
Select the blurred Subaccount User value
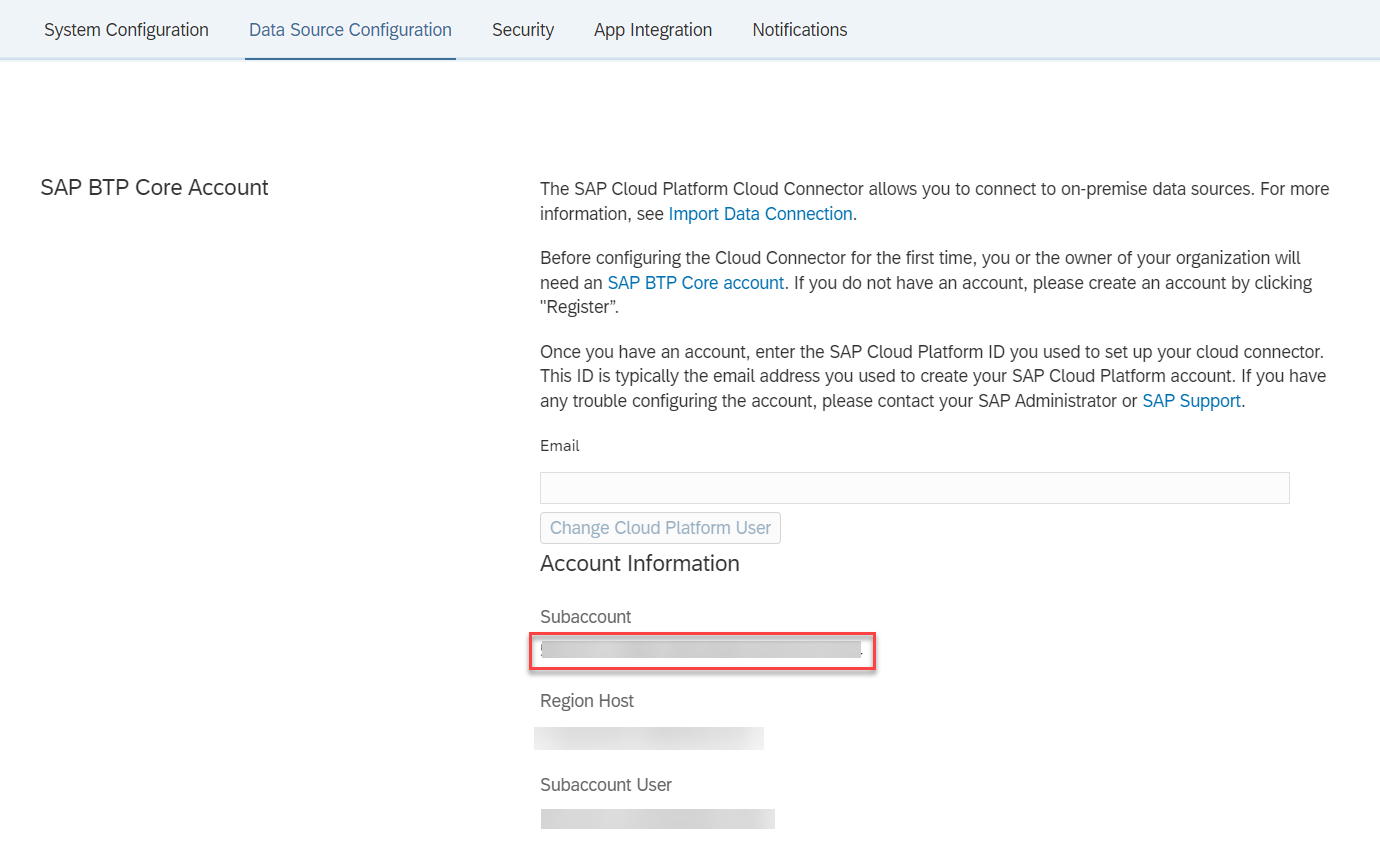(658, 819)
